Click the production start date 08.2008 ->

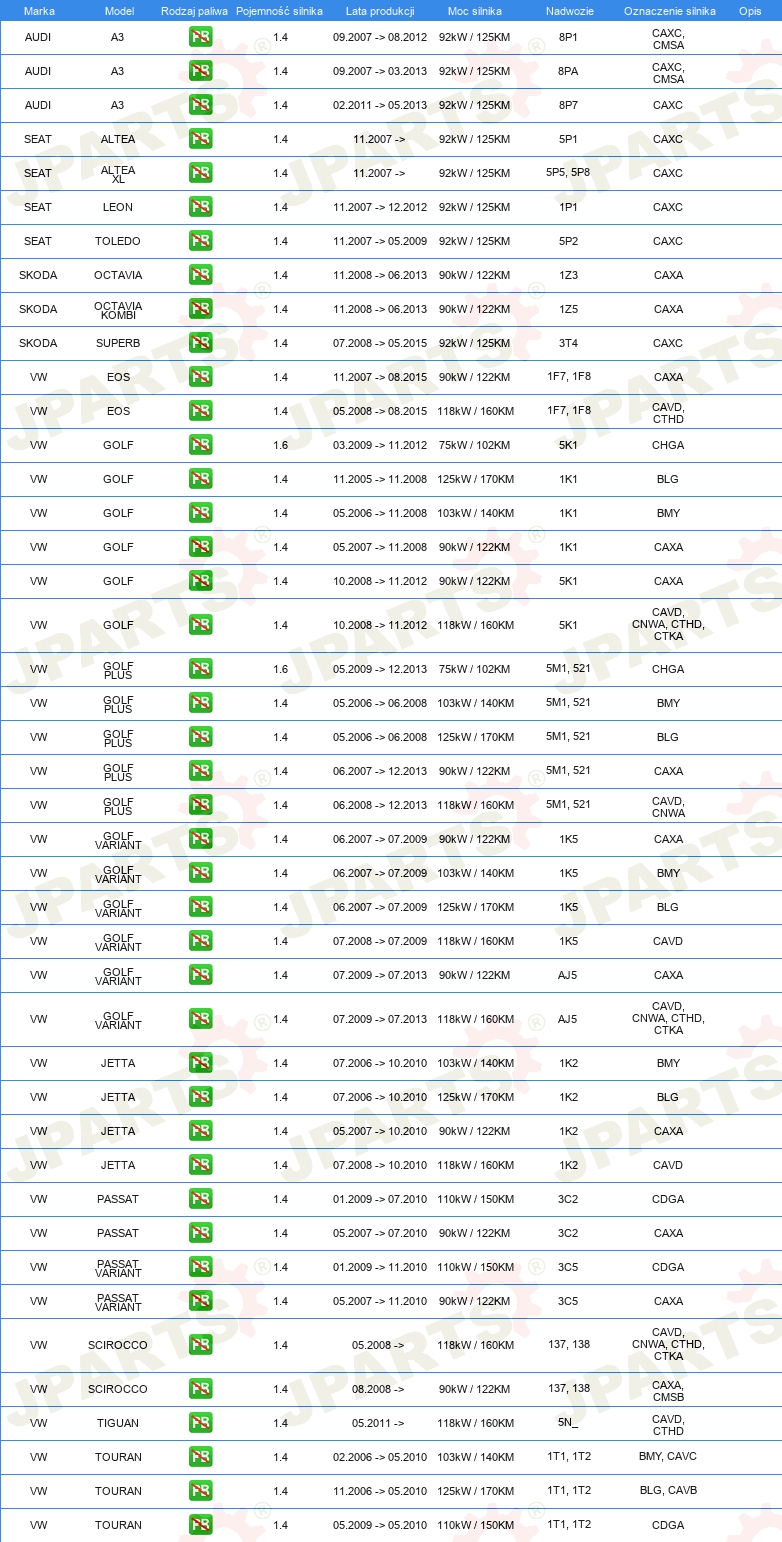tap(378, 1389)
